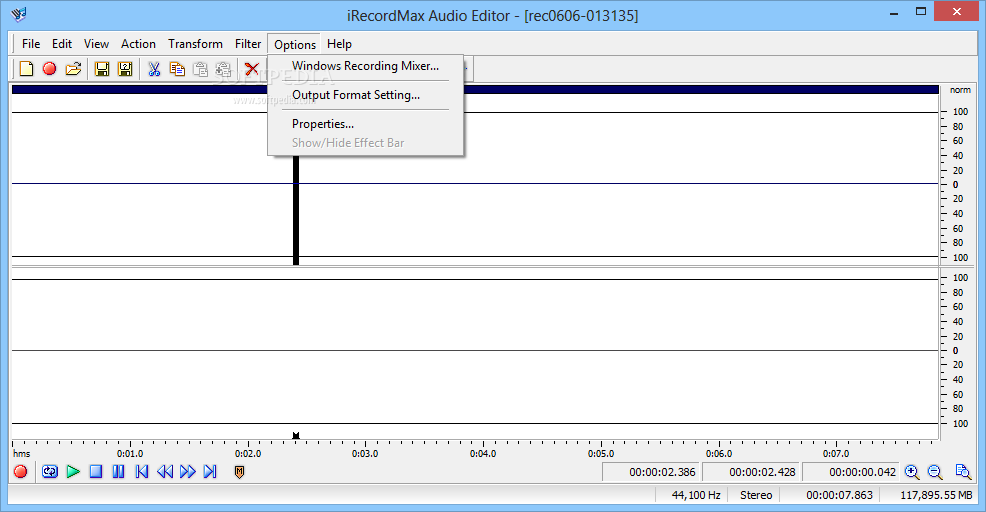The height and width of the screenshot is (512, 986).
Task: Create a new file with the toolbar icon
Action: (26, 69)
